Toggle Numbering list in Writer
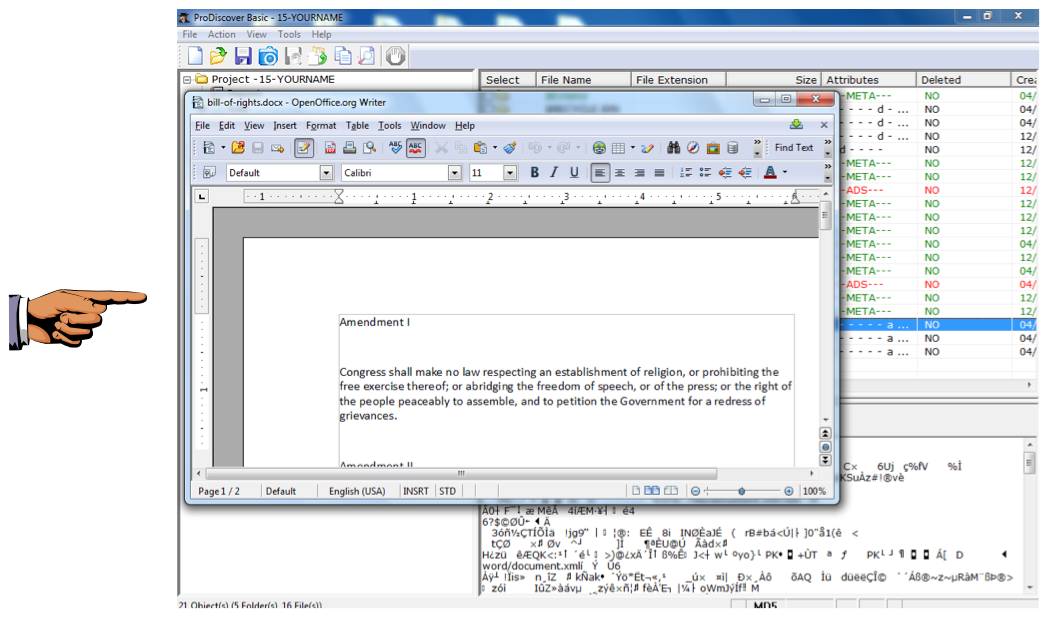The width and height of the screenshot is (1050, 622). click(x=686, y=173)
